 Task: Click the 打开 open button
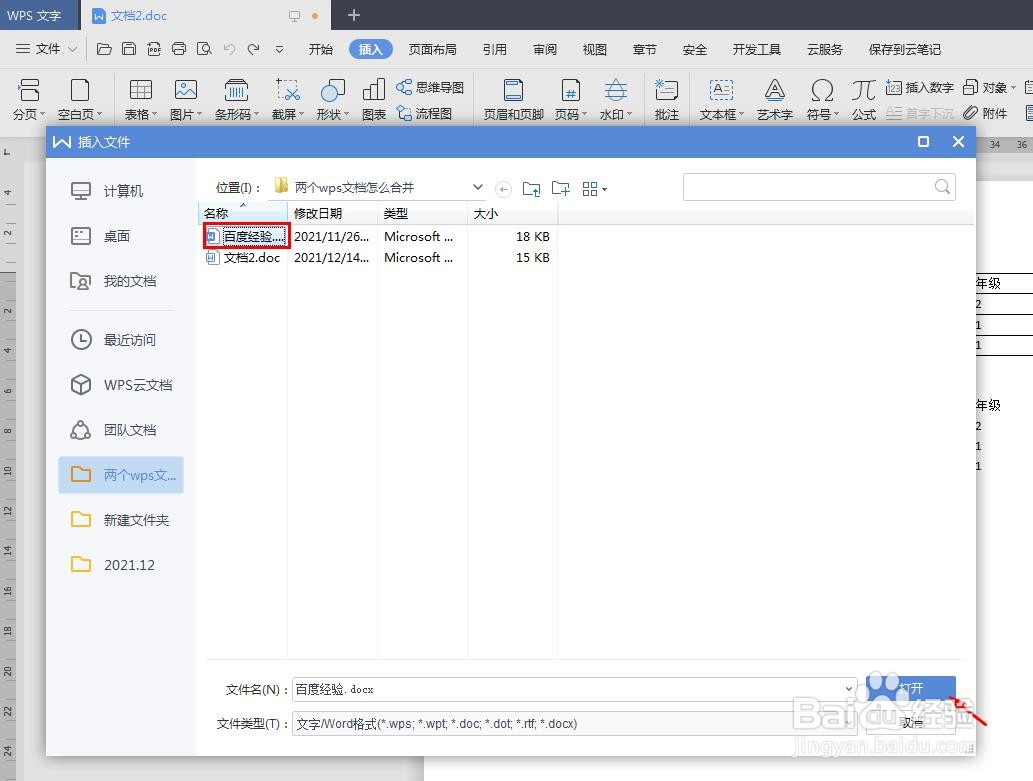[x=911, y=689]
